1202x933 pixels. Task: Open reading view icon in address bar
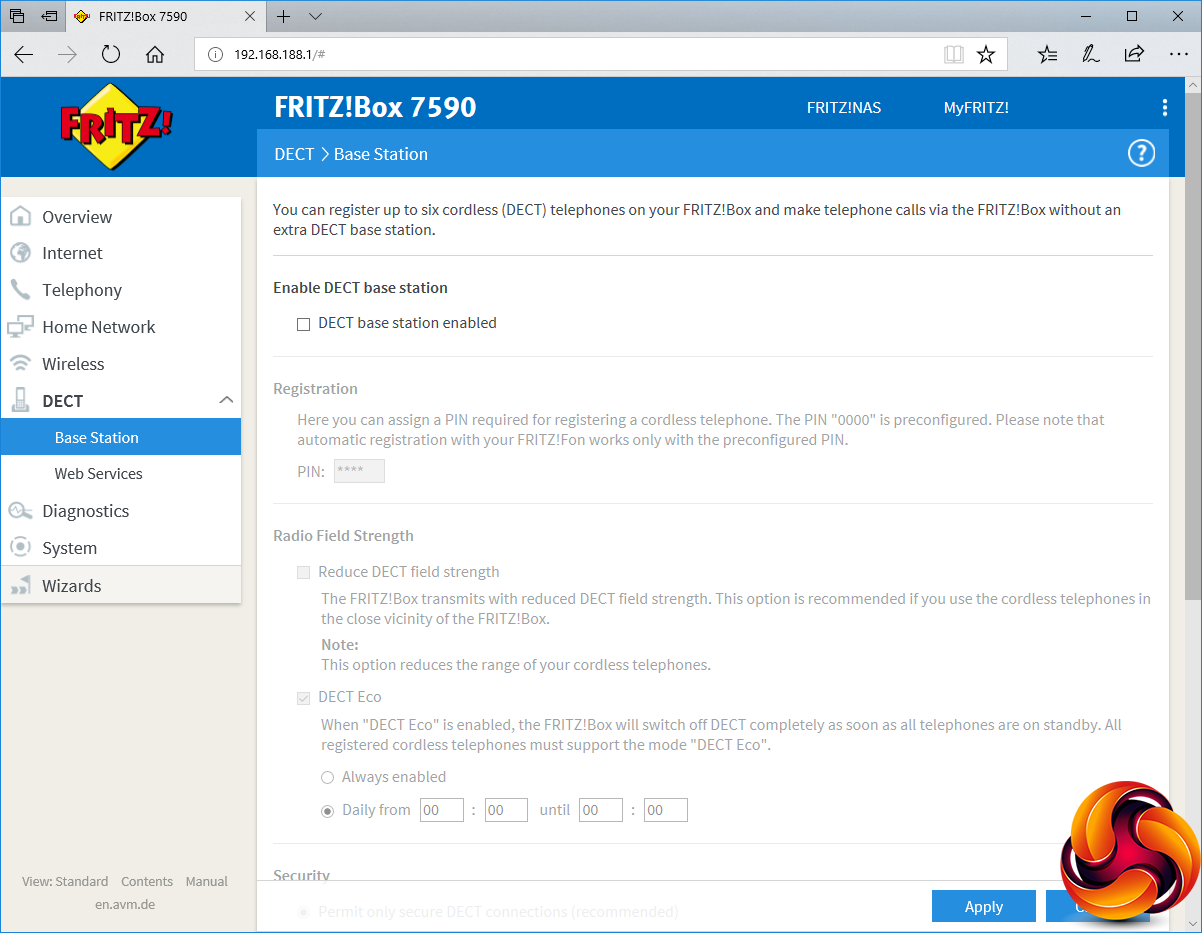pos(954,54)
